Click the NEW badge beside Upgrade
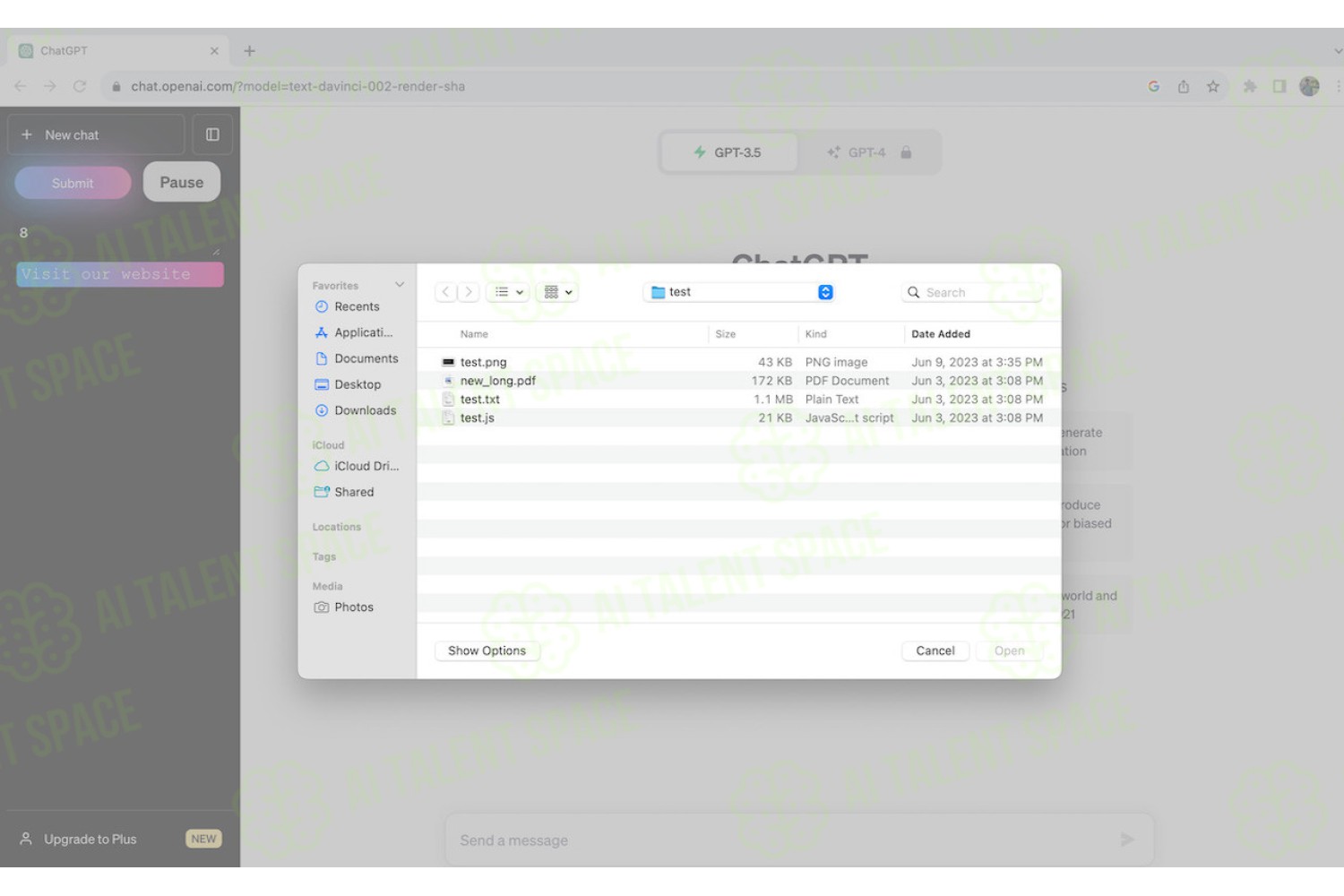The width and height of the screenshot is (1344, 896). pyautogui.click(x=203, y=839)
